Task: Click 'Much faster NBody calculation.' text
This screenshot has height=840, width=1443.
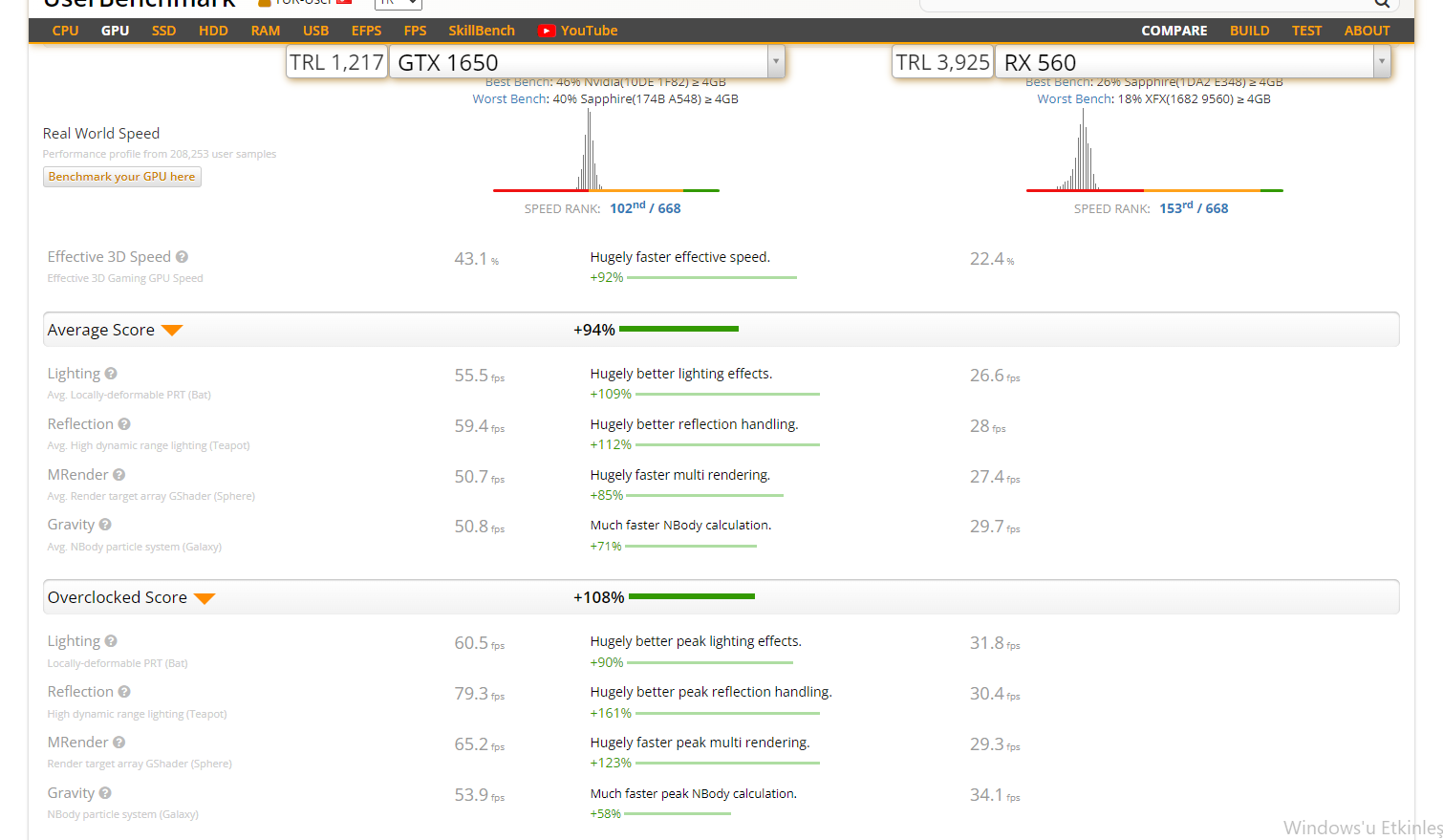Action: click(x=681, y=526)
